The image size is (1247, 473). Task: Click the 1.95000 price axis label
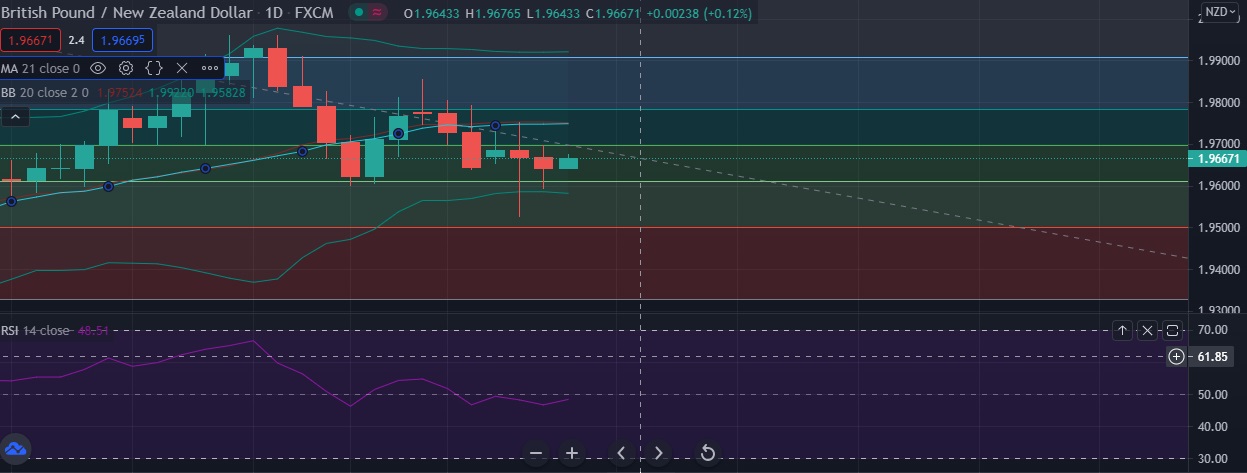tap(1218, 227)
